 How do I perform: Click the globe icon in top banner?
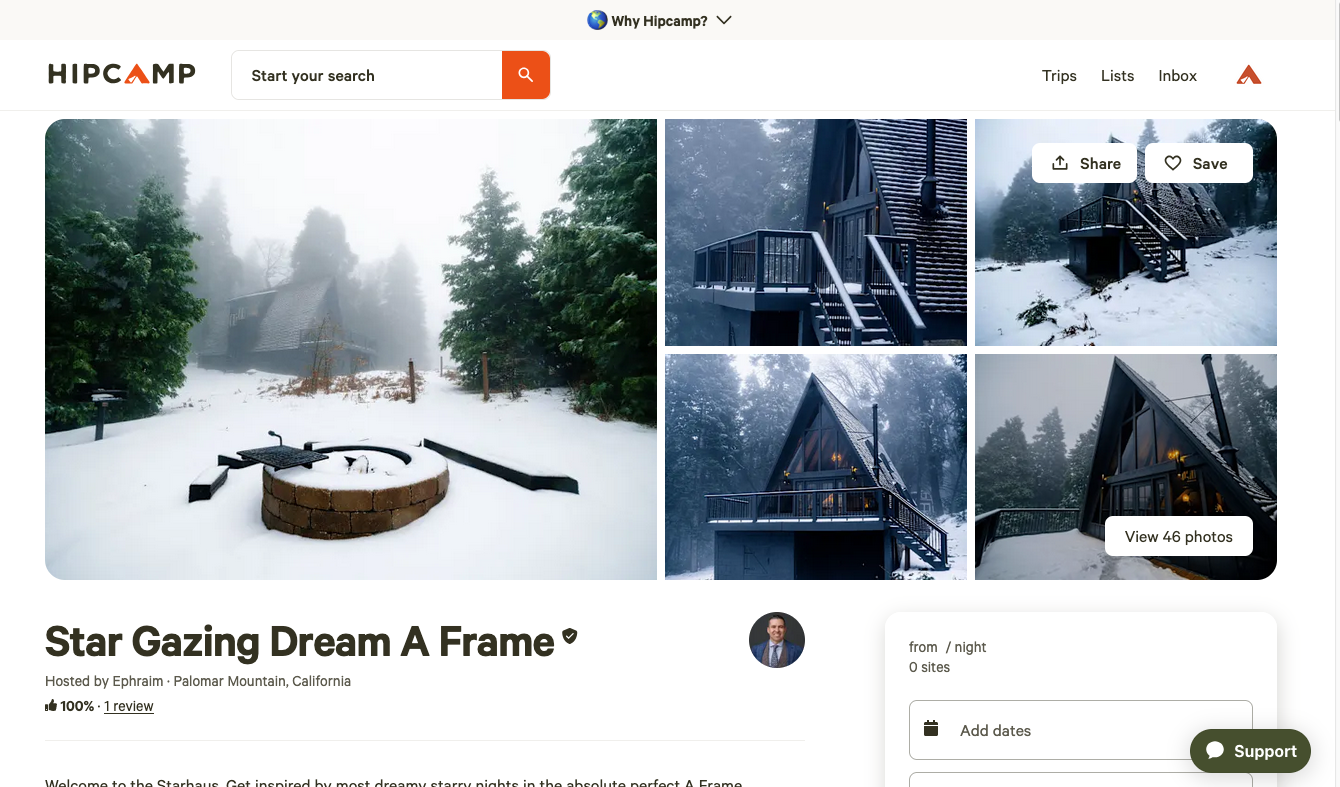pos(597,20)
